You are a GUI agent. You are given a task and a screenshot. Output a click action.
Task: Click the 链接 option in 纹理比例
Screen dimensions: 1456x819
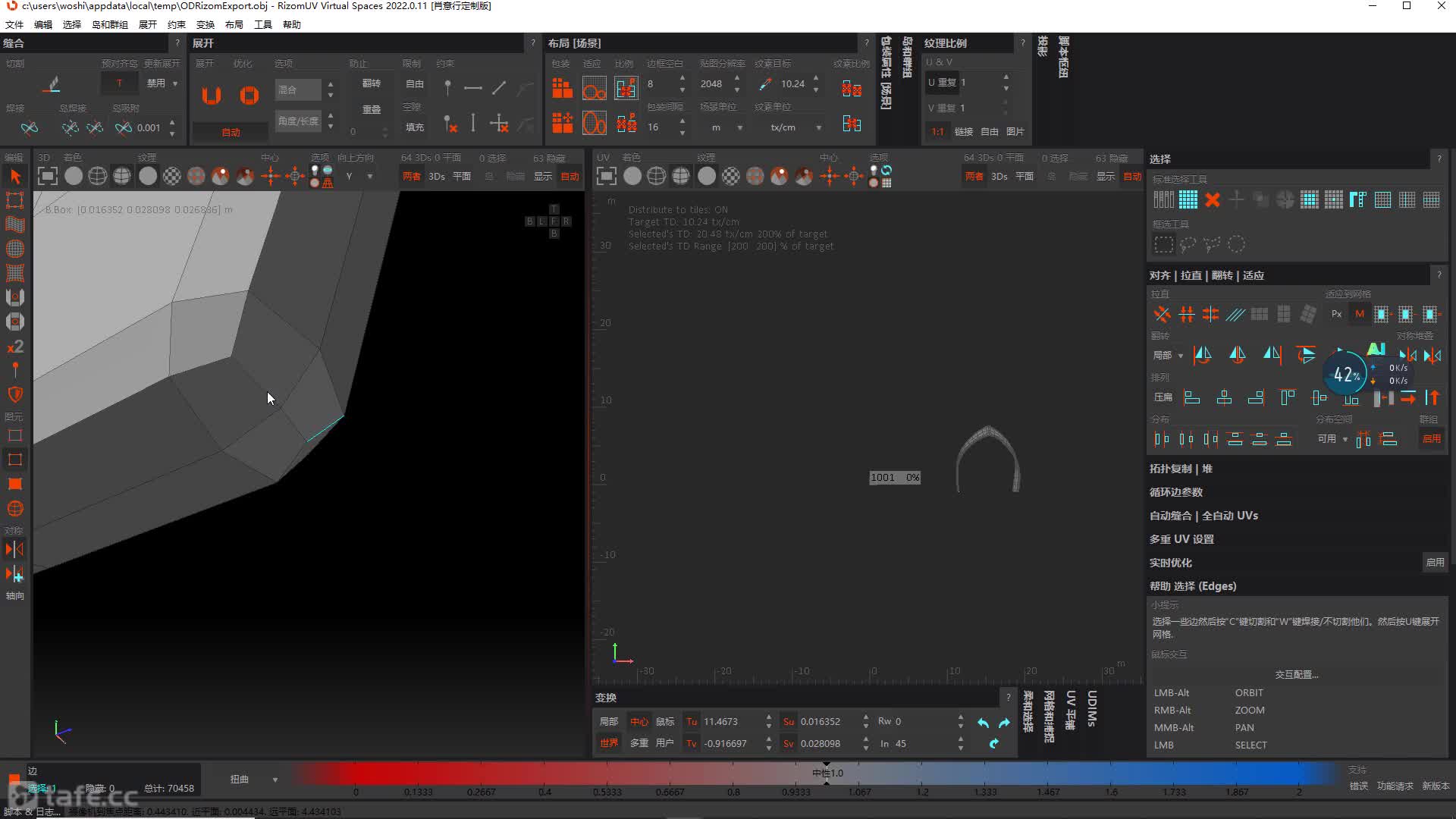pos(963,131)
